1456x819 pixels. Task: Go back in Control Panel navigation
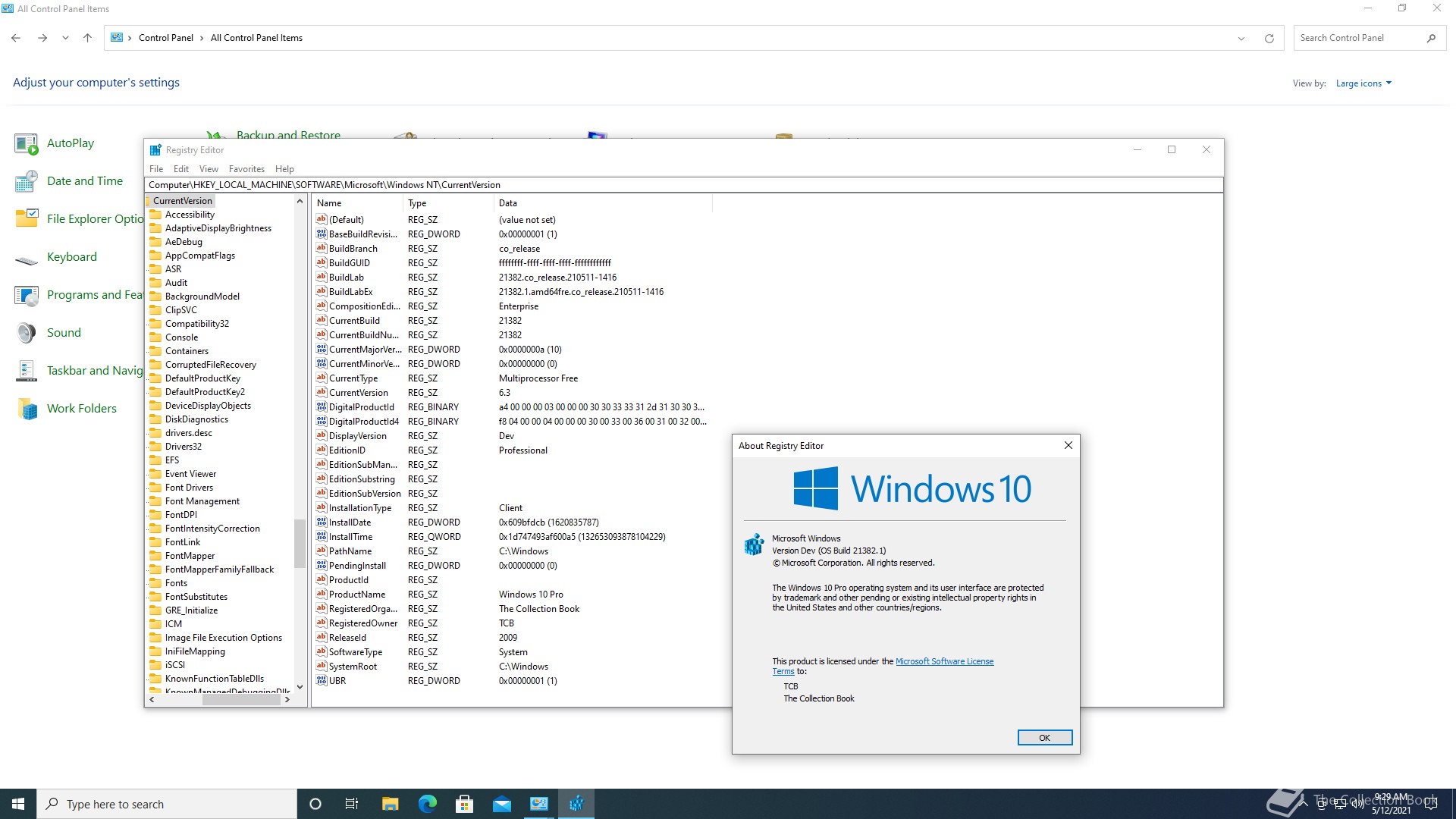point(16,38)
